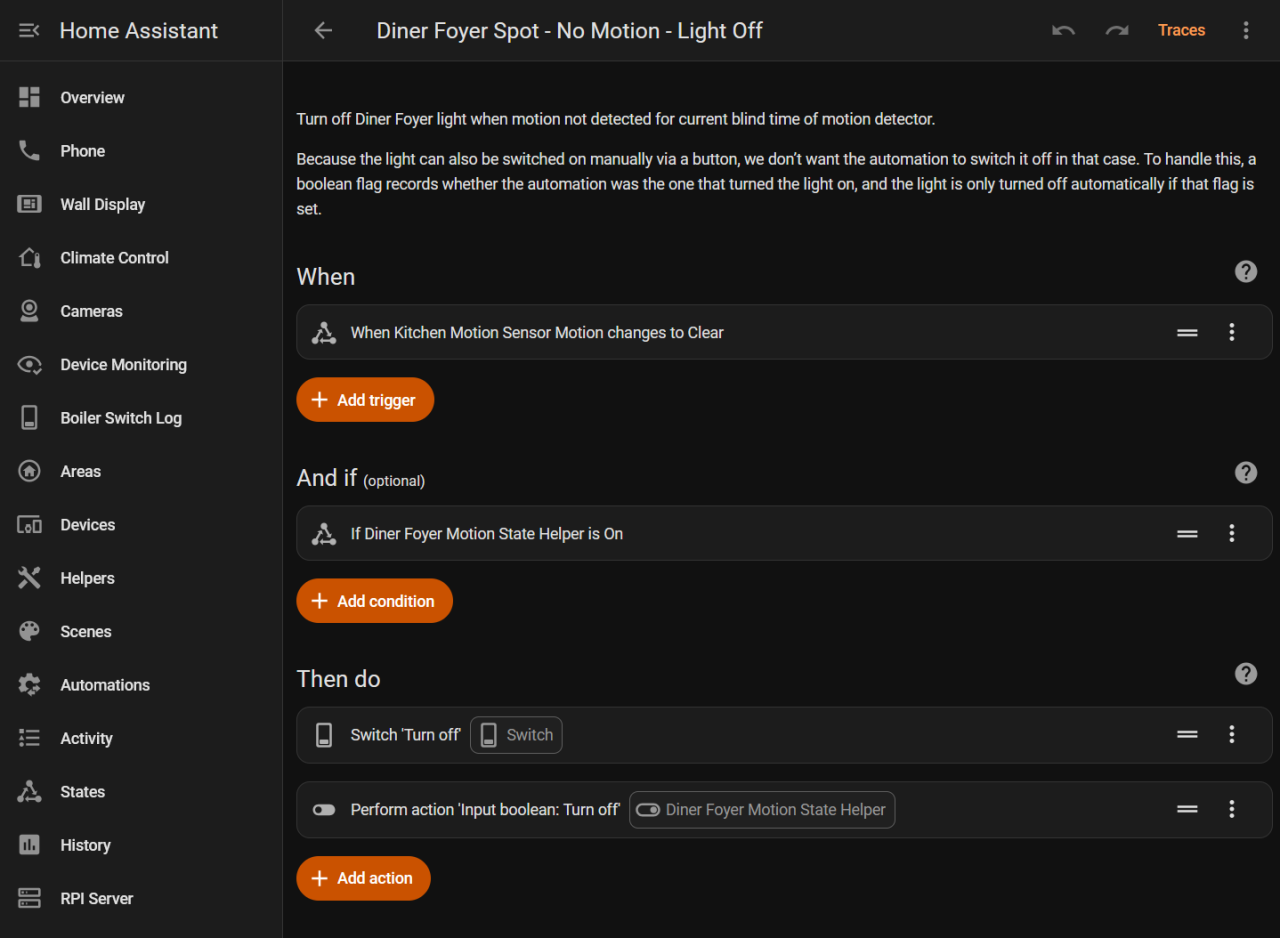
Task: Open options menu for Motion State Helper condition
Action: pos(1232,534)
